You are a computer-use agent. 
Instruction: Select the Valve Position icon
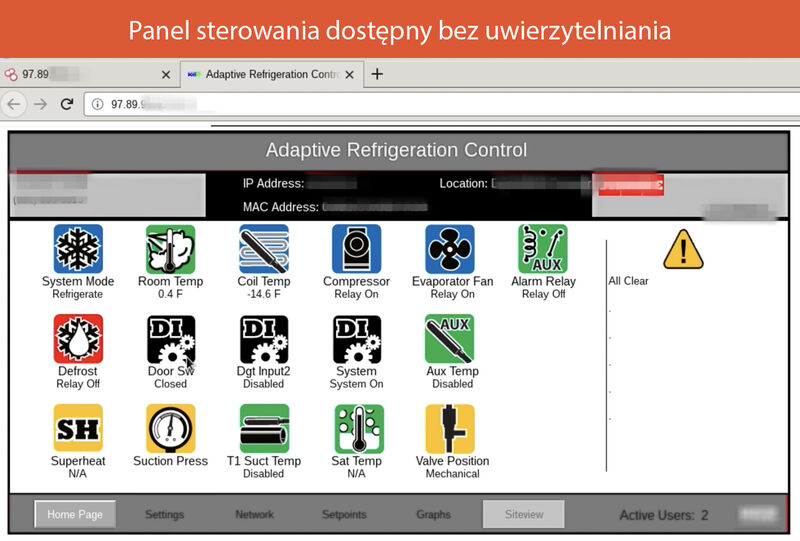449,429
